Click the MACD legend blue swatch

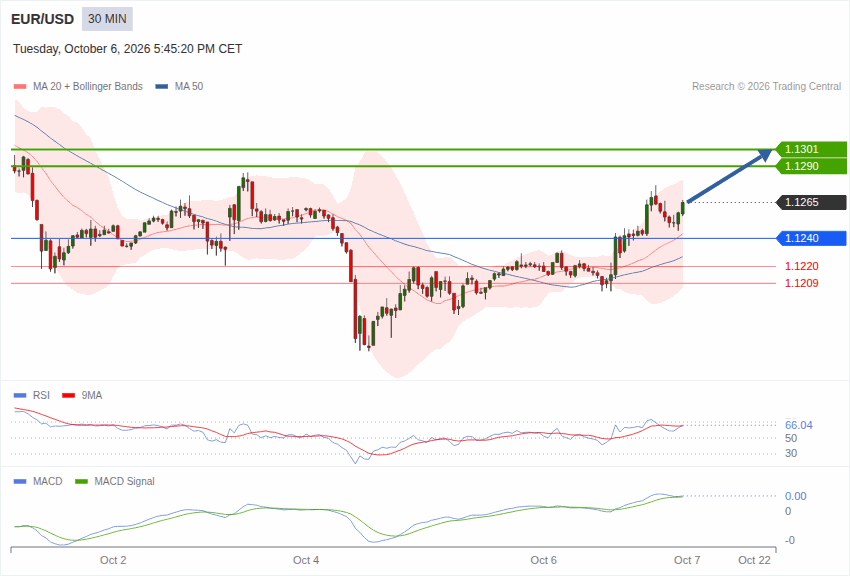click(20, 481)
